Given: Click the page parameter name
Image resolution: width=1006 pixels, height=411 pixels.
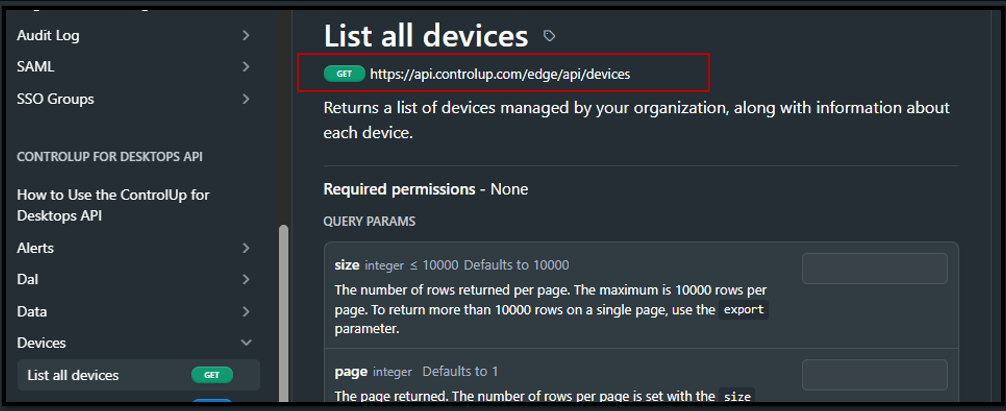Looking at the screenshot, I should coord(351,372).
